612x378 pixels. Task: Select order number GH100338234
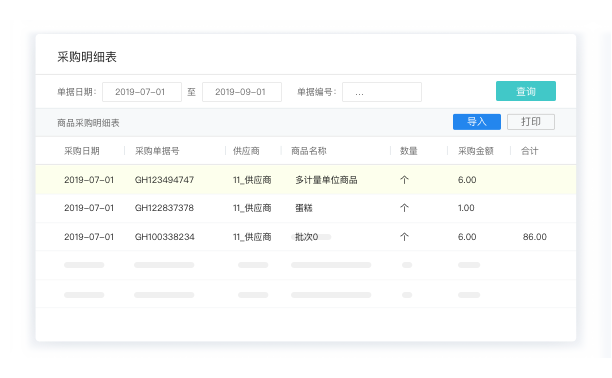click(165, 237)
